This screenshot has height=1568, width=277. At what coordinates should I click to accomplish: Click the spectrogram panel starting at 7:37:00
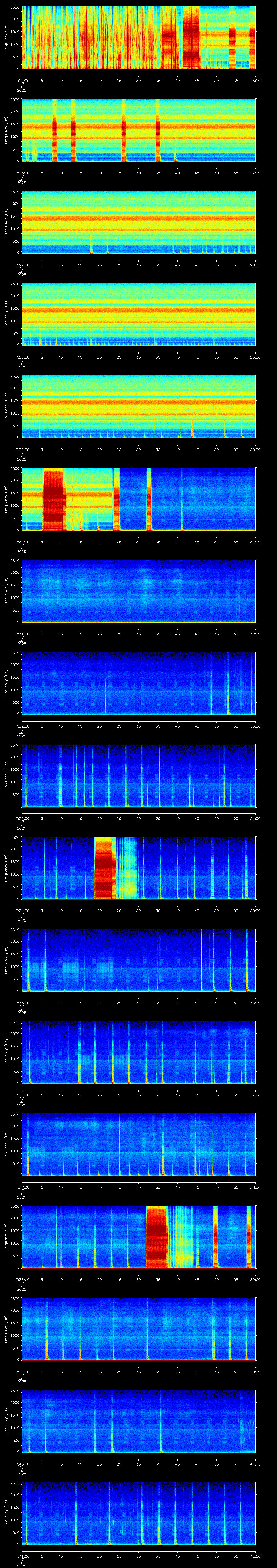click(138, 1144)
